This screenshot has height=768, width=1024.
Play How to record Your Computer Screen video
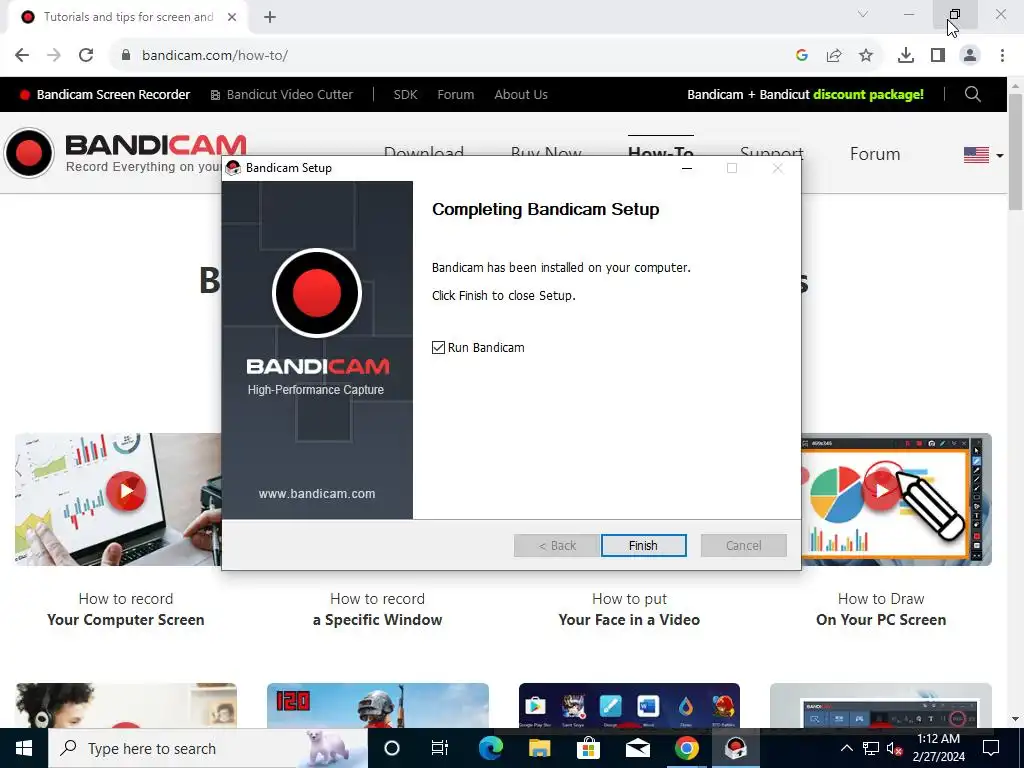click(126, 490)
